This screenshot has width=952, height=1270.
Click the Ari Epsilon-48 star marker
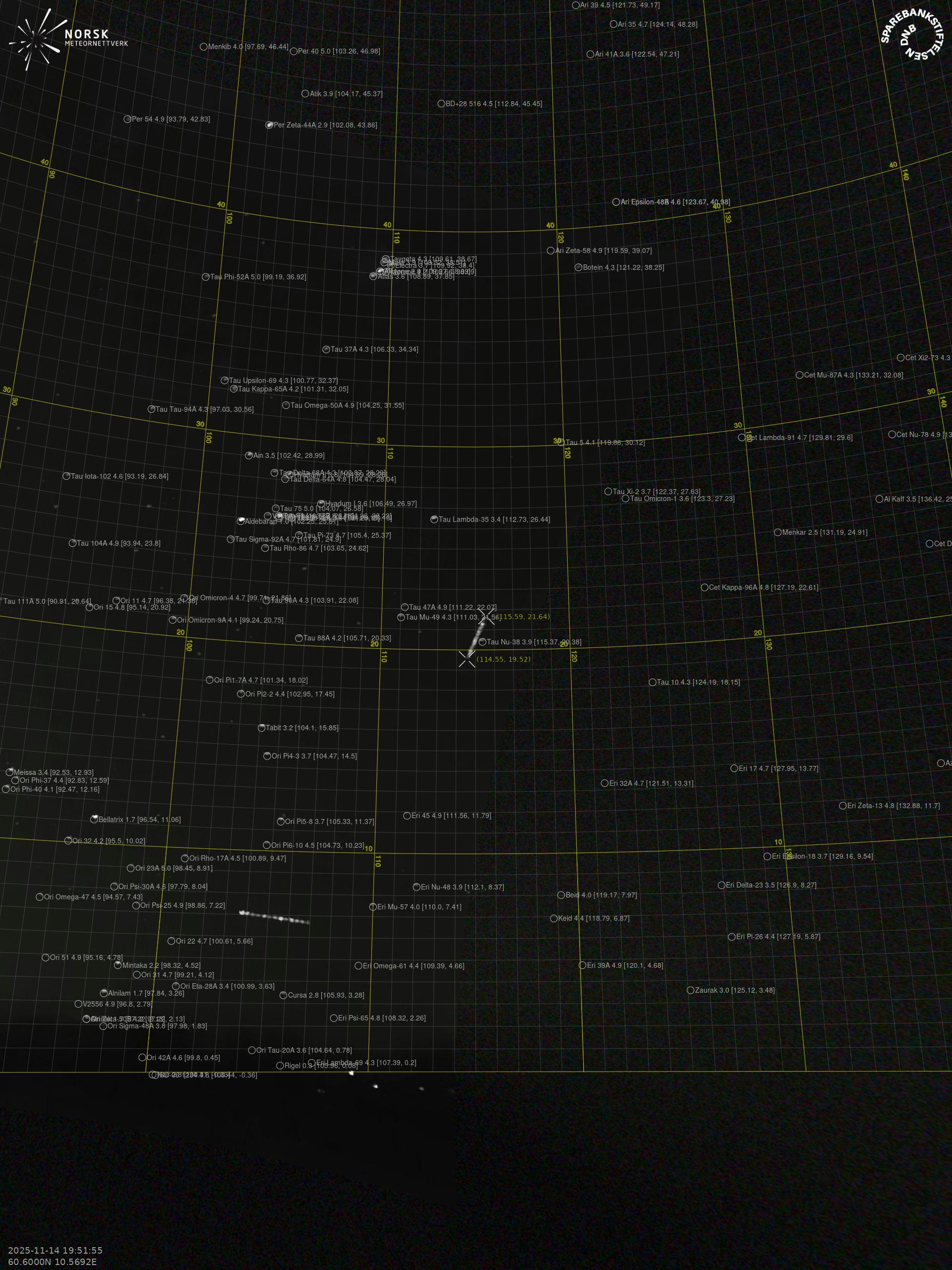616,201
